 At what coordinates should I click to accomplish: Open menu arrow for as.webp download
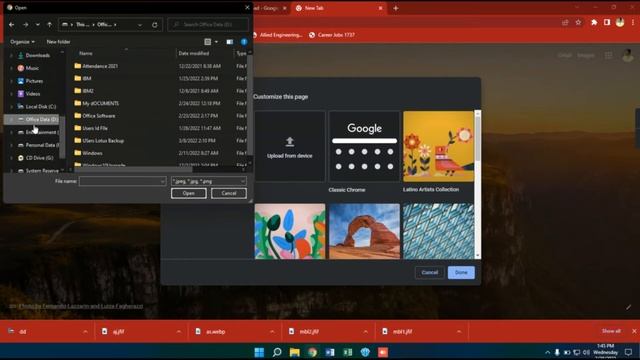click(272, 332)
